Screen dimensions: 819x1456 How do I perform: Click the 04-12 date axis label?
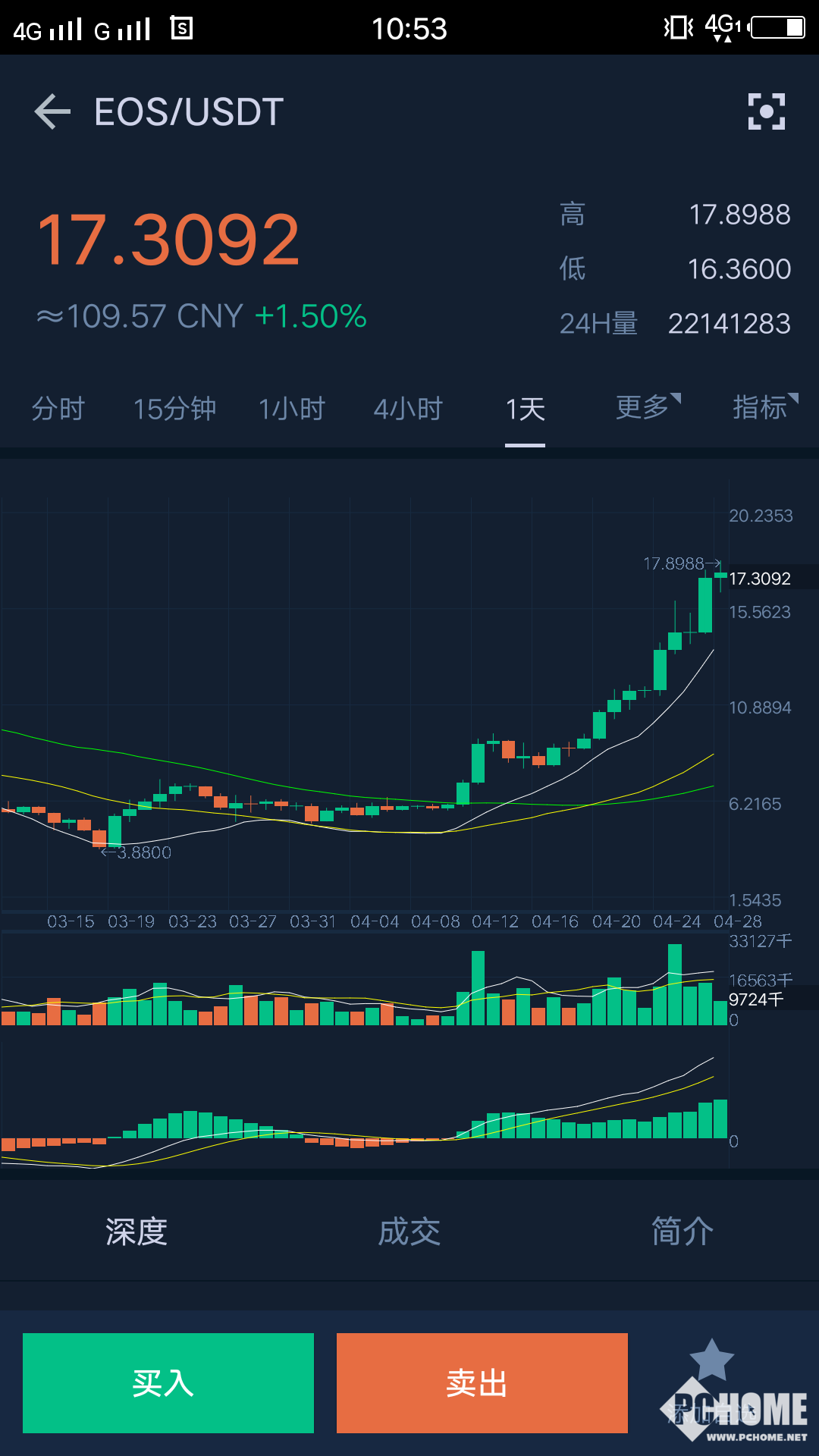pyautogui.click(x=495, y=921)
